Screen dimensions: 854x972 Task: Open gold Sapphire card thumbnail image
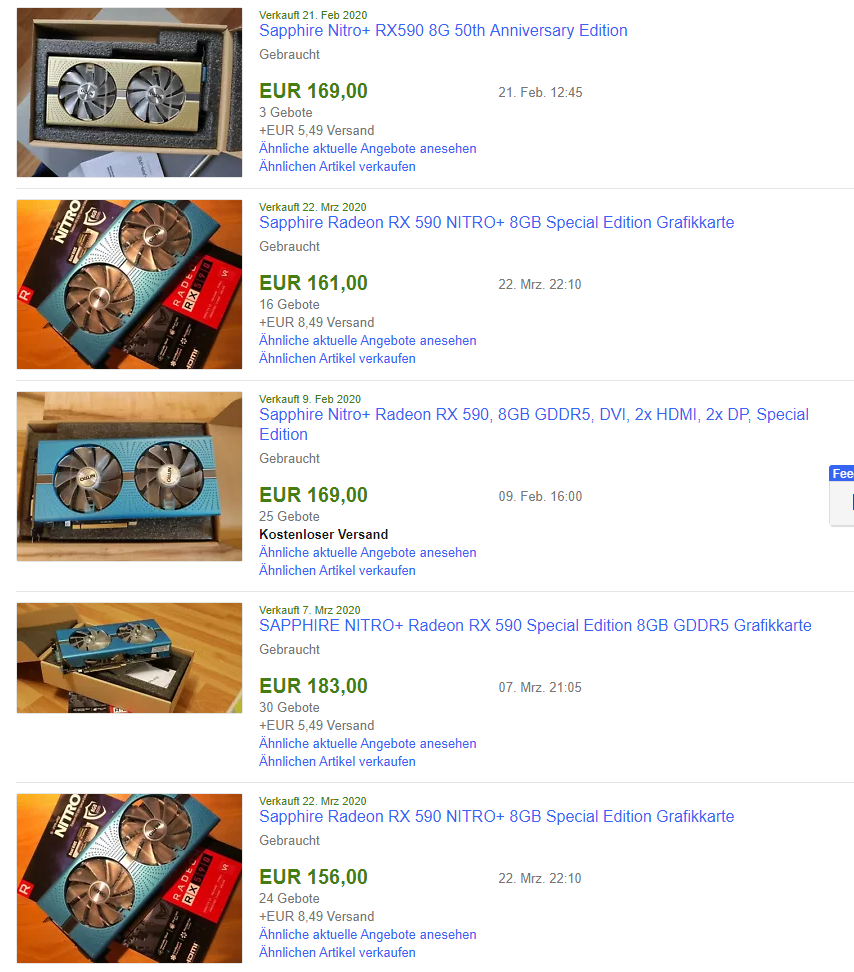tap(130, 92)
